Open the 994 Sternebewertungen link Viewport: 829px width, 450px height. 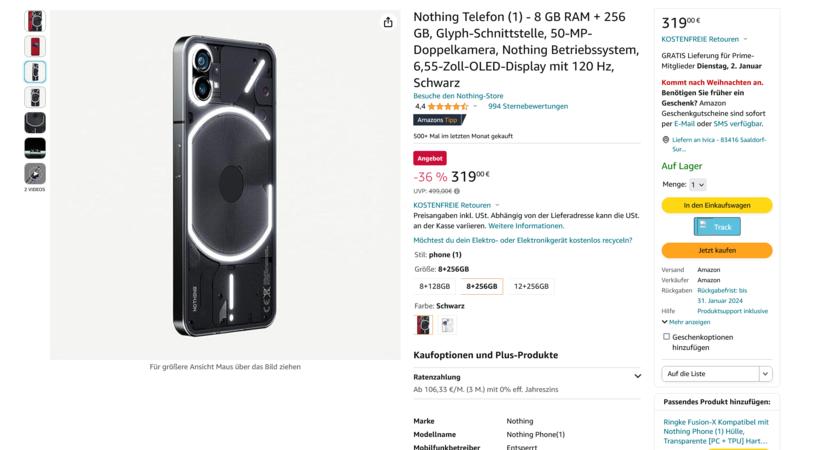click(528, 106)
